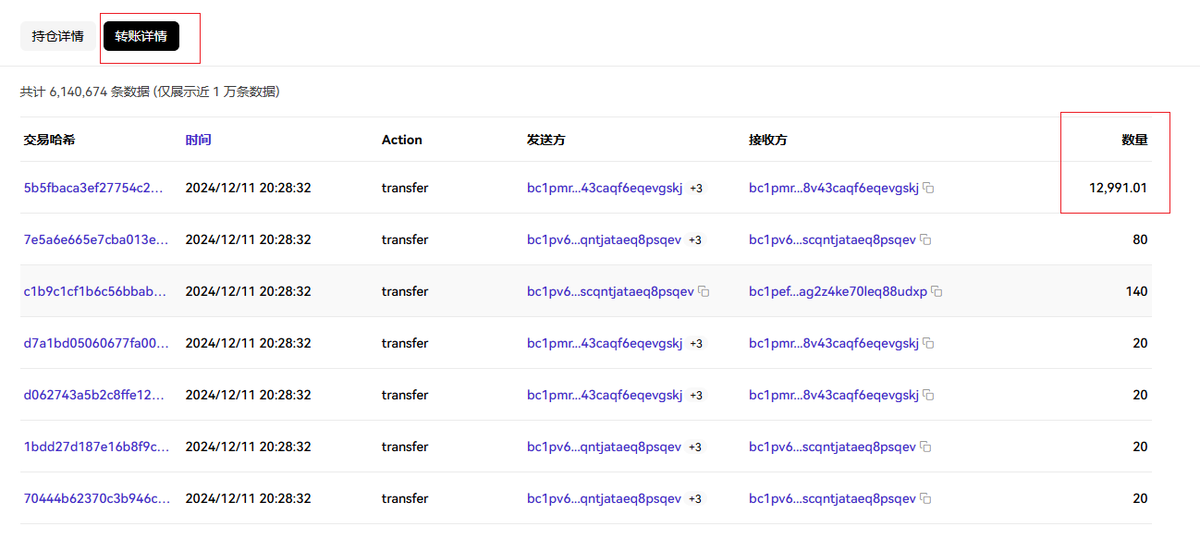Expand the +3 senders in the 7e5a6e665e7cba013e row
This screenshot has height=539, width=1200.
[x=695, y=240]
